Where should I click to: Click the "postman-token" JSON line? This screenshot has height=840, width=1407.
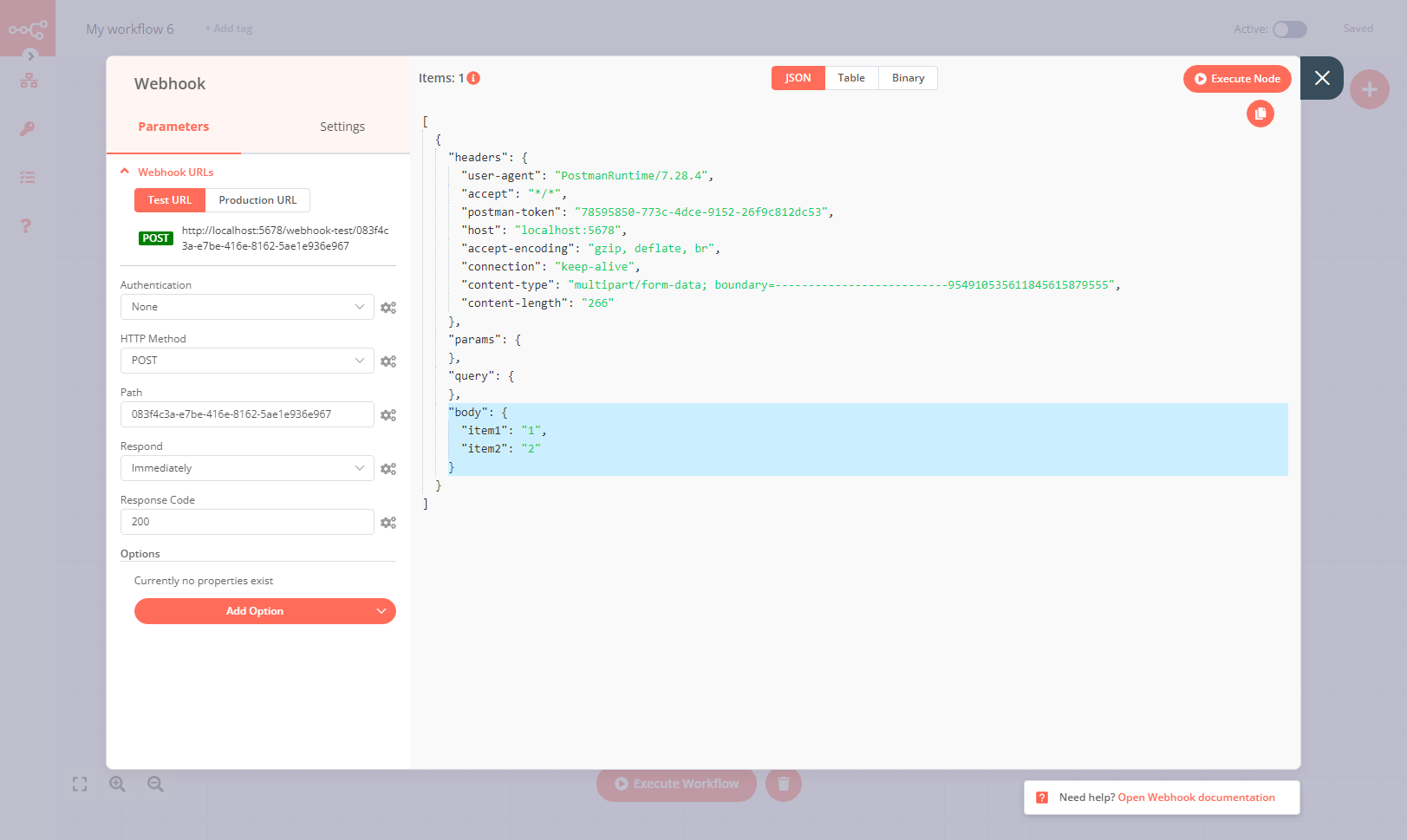(648, 212)
